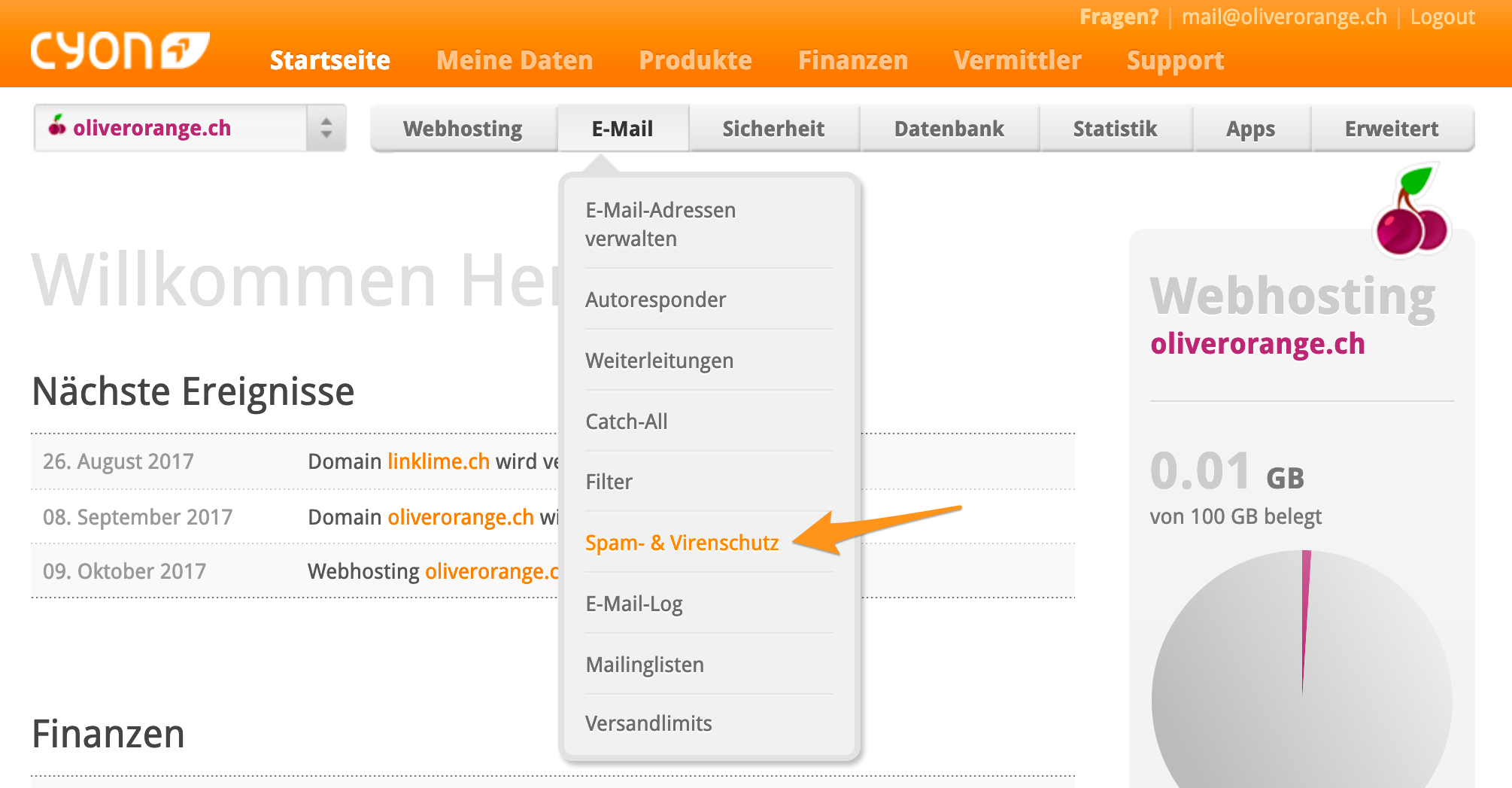Click the Webhosting panel heading
This screenshot has width=1512, height=788.
tap(1292, 297)
